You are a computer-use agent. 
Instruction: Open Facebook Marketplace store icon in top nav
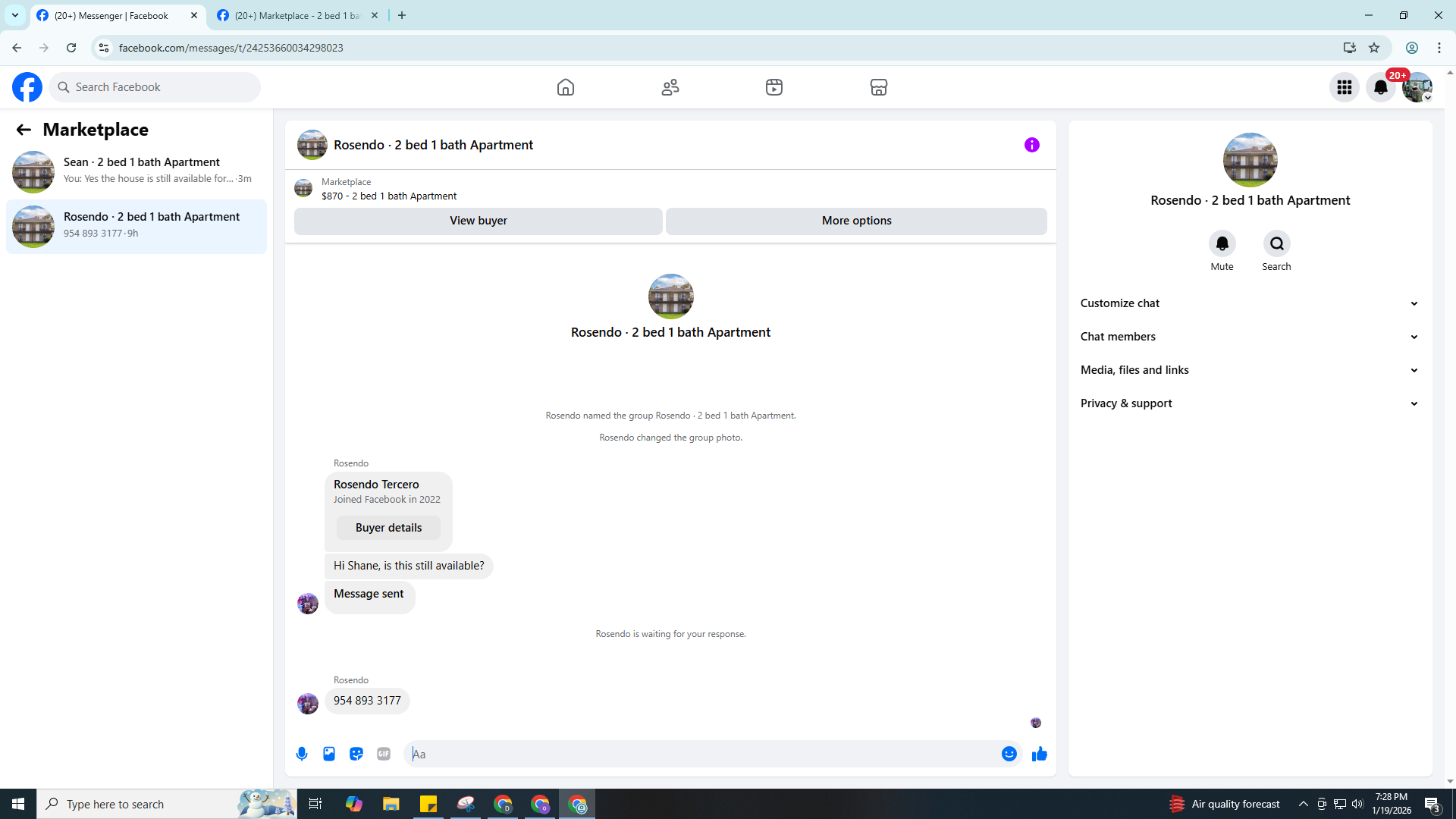click(878, 87)
